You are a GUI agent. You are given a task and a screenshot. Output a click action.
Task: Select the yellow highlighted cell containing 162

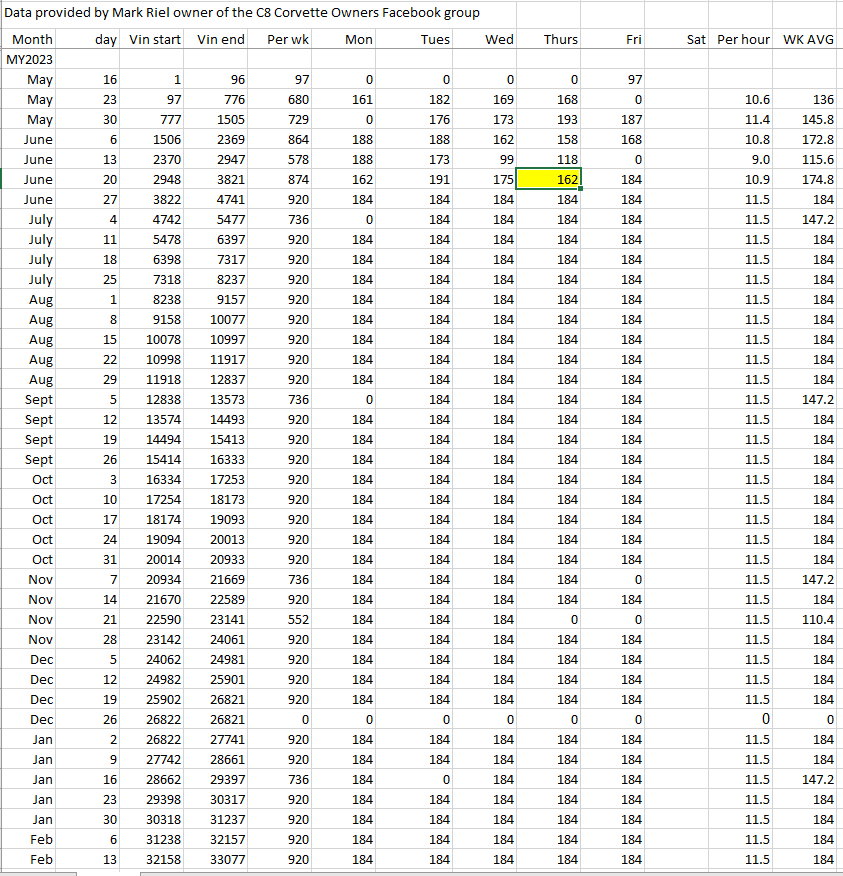(x=548, y=180)
